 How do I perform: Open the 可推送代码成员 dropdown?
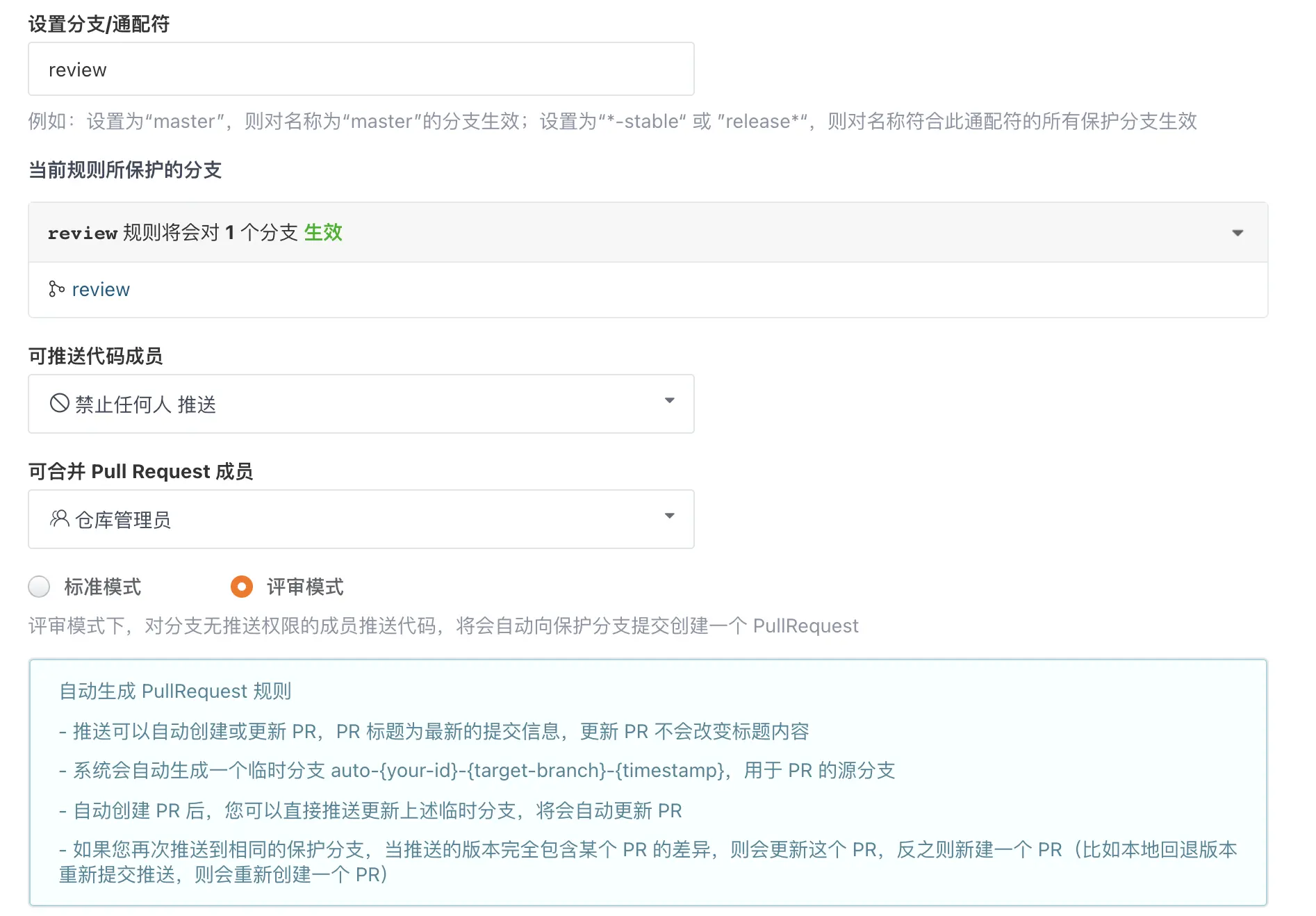(x=361, y=403)
